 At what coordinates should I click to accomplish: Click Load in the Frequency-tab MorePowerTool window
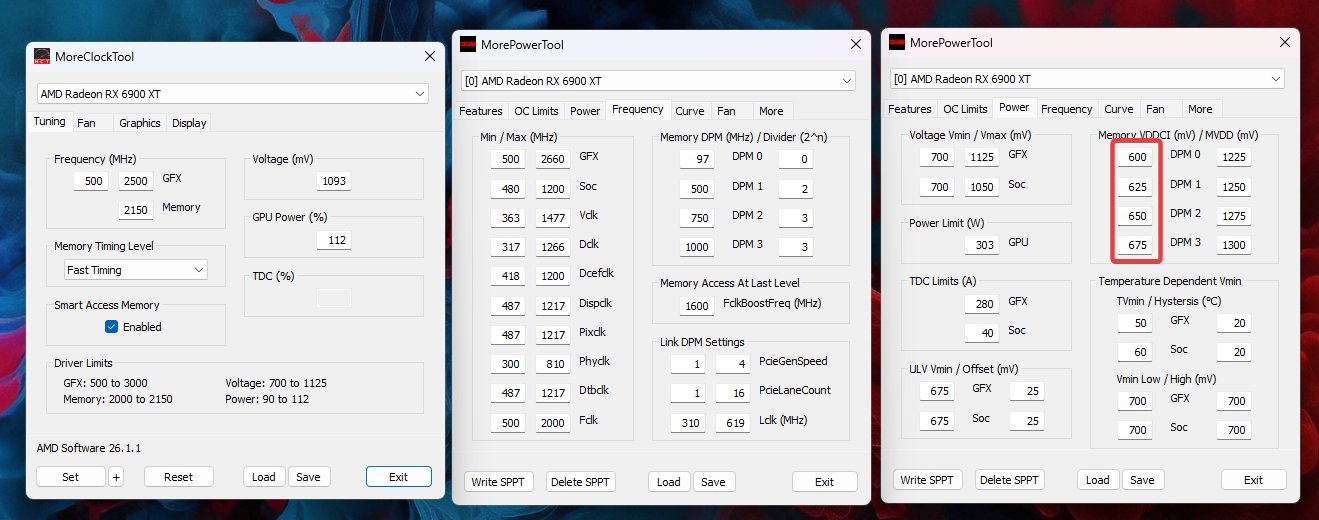click(669, 482)
